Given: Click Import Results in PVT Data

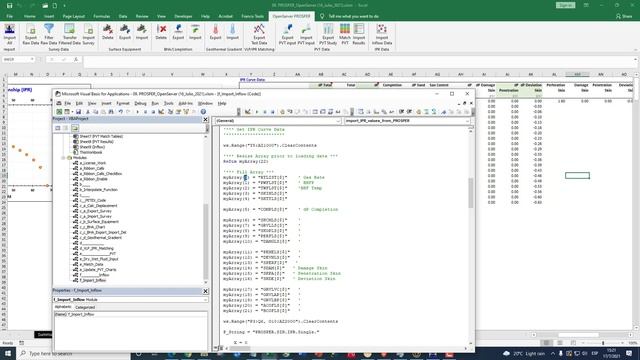Looking at the screenshot, I should pyautogui.click(x=359, y=34).
